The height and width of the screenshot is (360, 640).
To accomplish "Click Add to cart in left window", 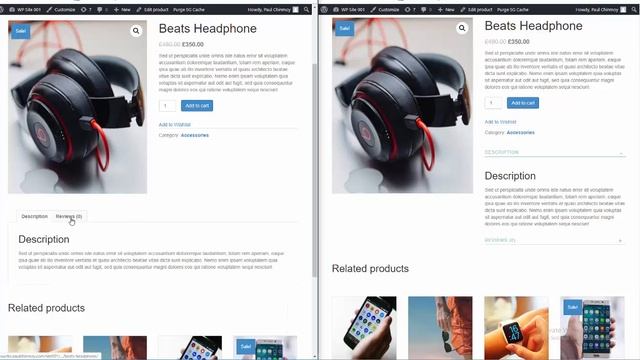I will pyautogui.click(x=197, y=106).
